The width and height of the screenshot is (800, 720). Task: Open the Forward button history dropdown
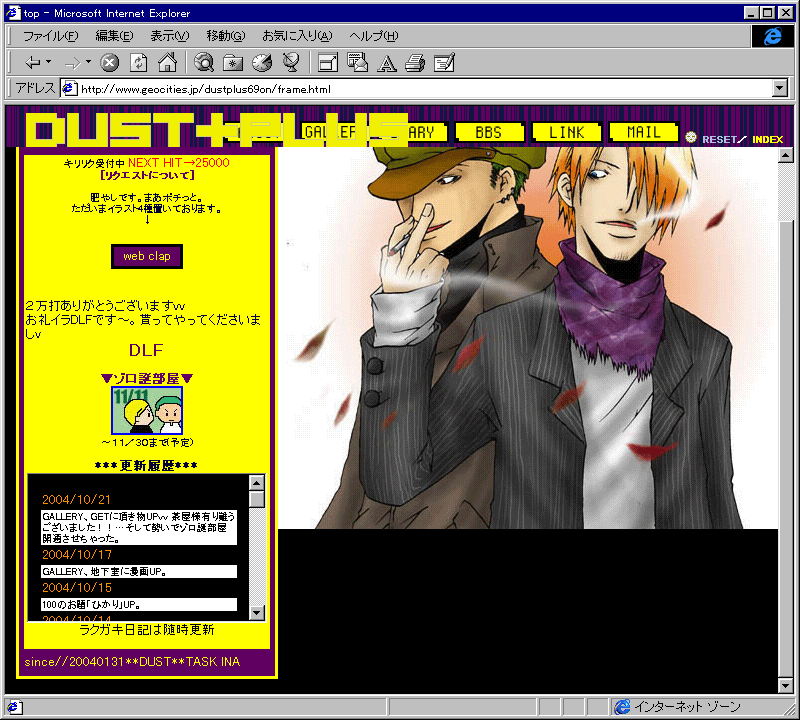point(88,62)
